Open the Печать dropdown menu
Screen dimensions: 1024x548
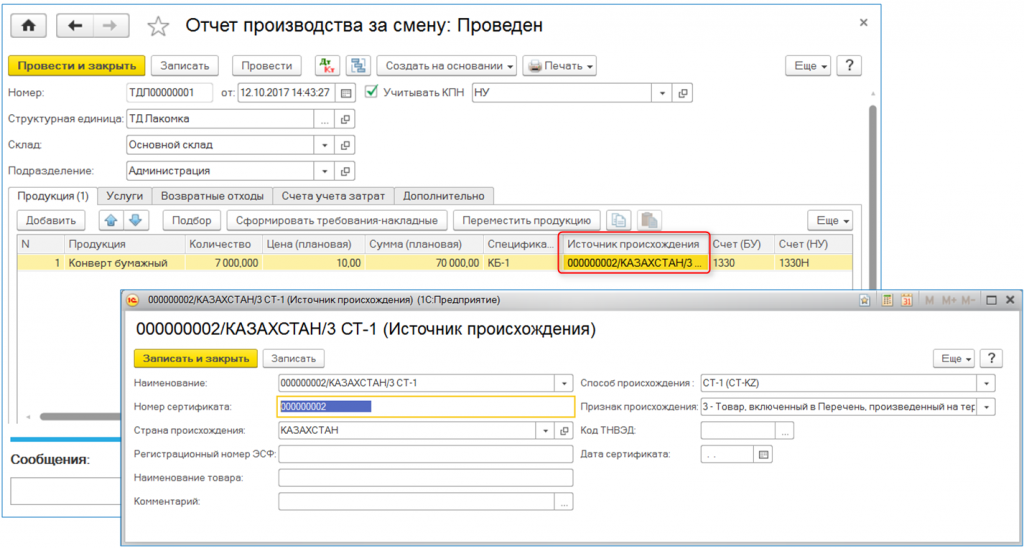tap(560, 66)
